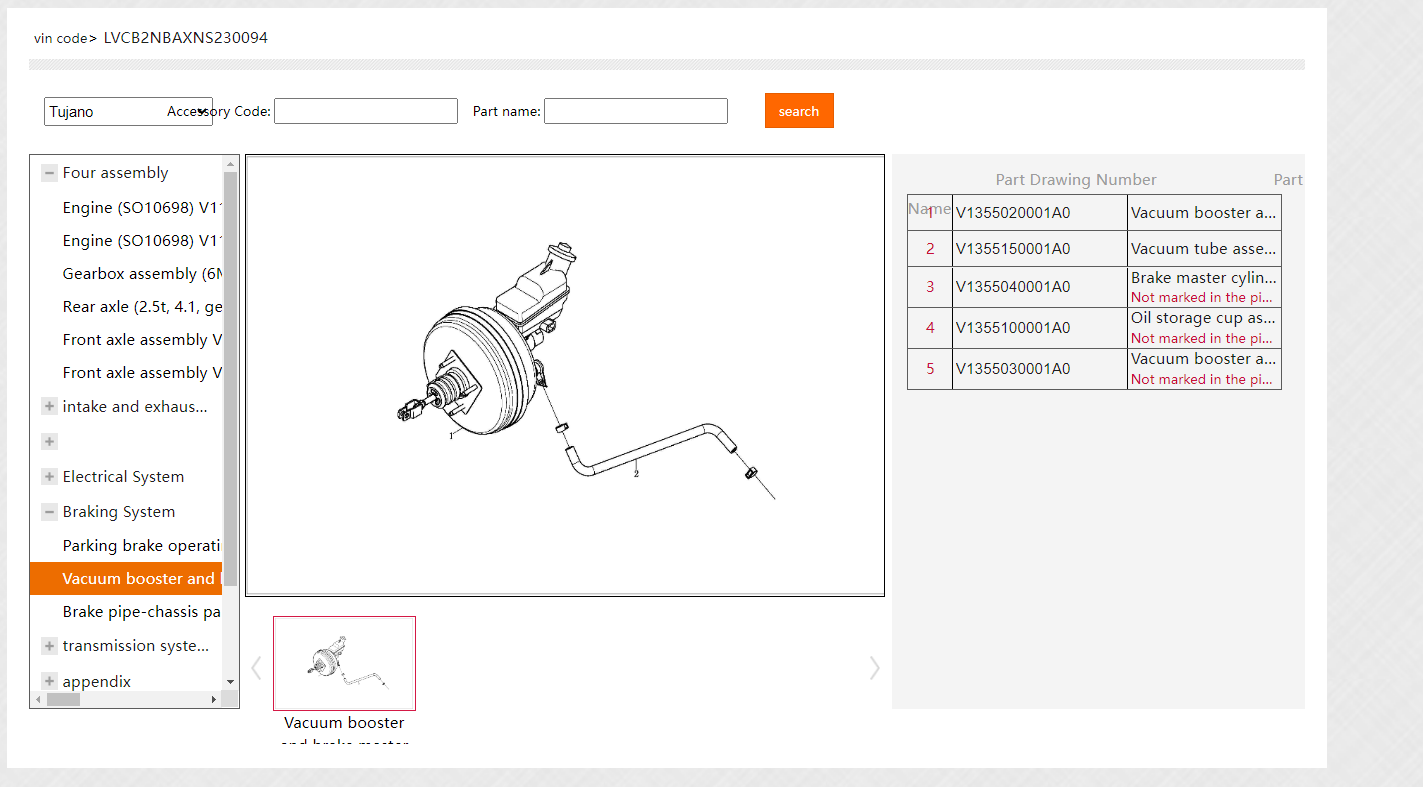Viewport: 1423px width, 787px height.
Task: Click the tree horizontal scroll right arrow
Action: [x=214, y=700]
